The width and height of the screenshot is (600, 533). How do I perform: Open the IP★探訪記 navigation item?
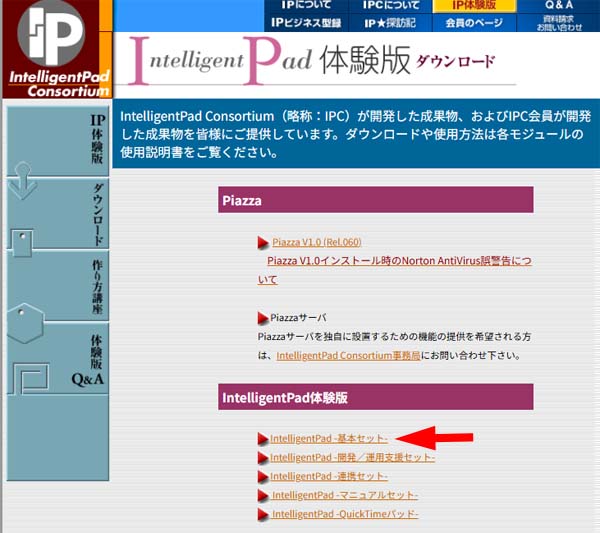point(391,21)
